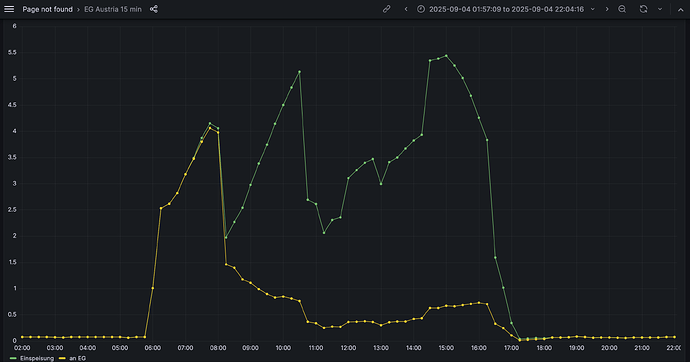Click the 15:00 x-axis label
The width and height of the screenshot is (690, 362).
point(446,348)
